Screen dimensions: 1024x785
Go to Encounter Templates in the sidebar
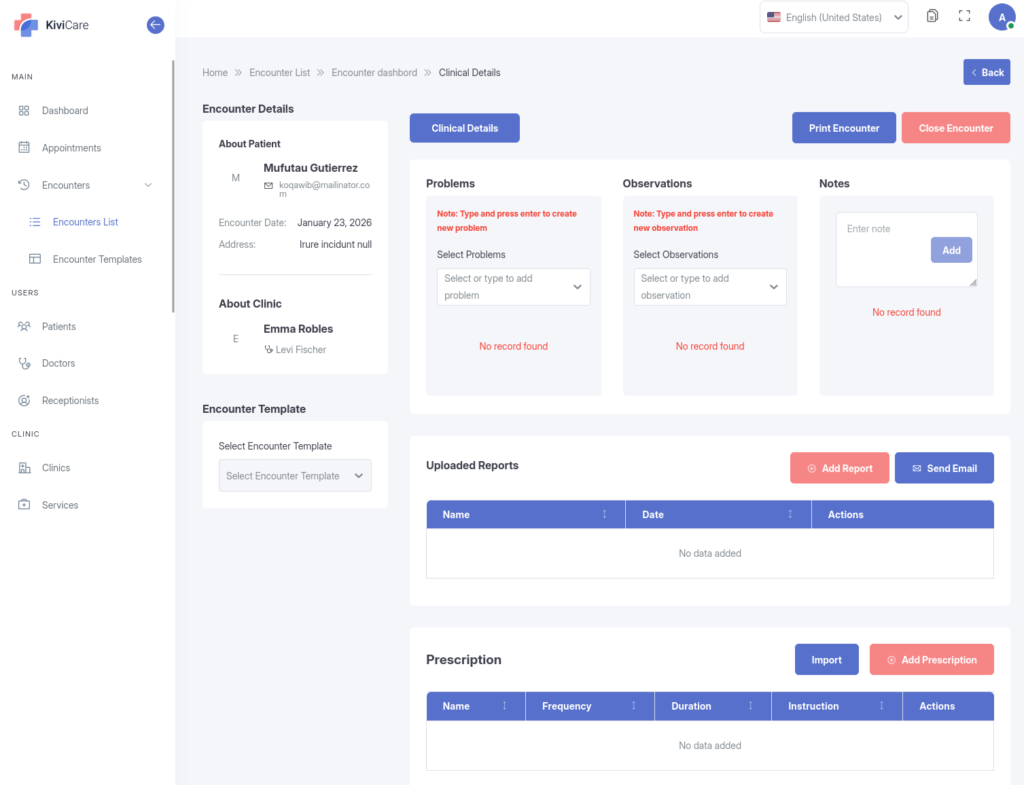pyautogui.click(x=97, y=259)
